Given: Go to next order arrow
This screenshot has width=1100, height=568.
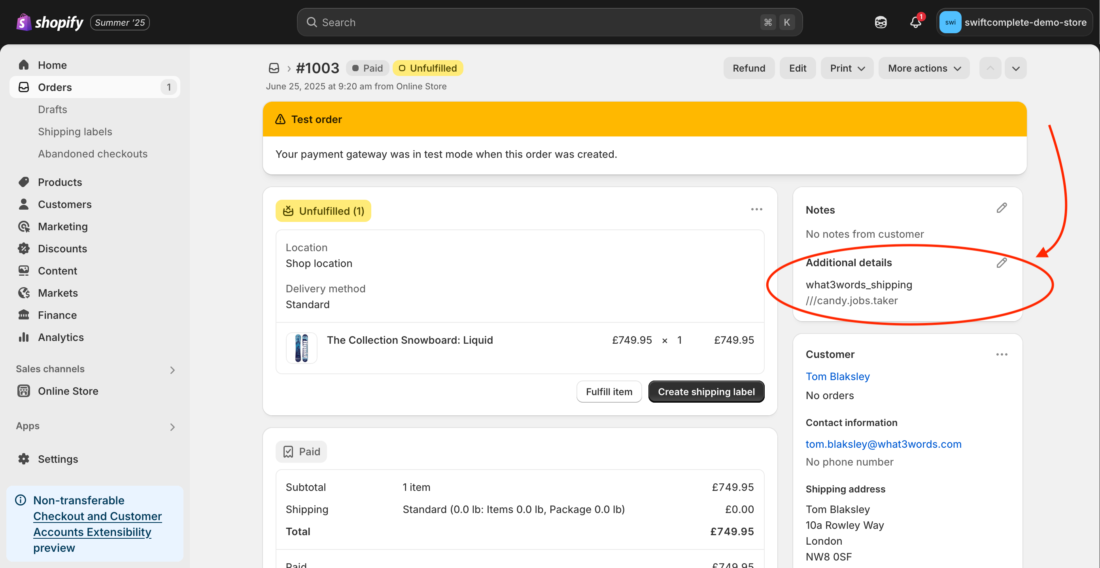Looking at the screenshot, I should [1016, 68].
